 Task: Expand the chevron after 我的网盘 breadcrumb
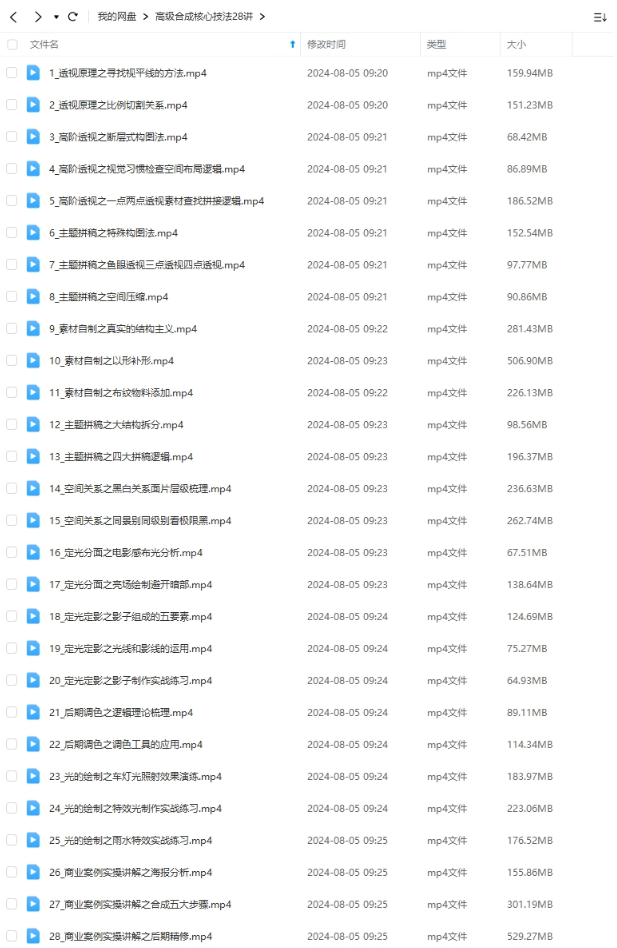click(146, 17)
